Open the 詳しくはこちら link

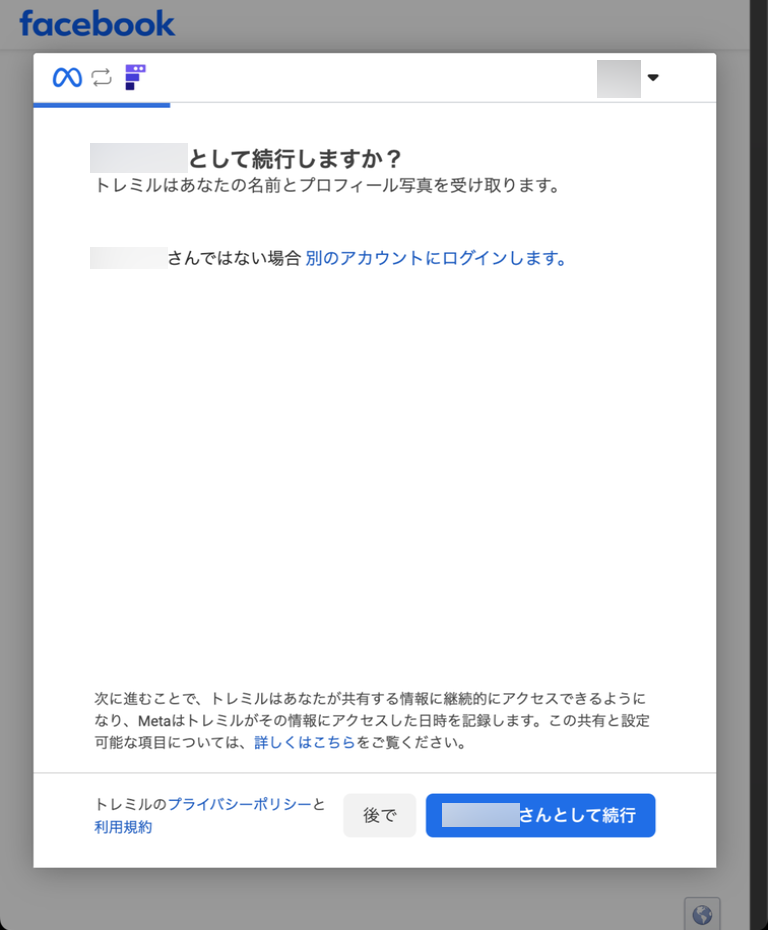pos(304,743)
